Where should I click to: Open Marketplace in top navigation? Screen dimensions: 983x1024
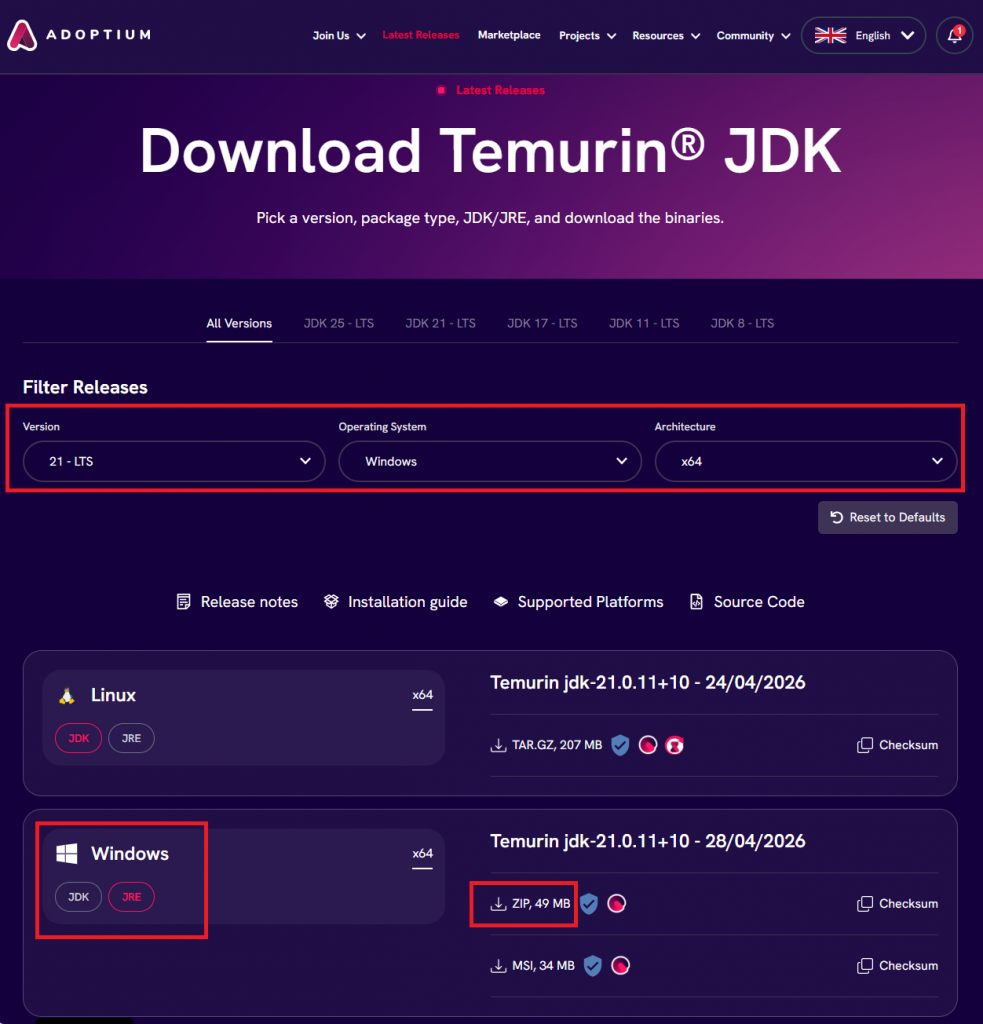coord(509,35)
